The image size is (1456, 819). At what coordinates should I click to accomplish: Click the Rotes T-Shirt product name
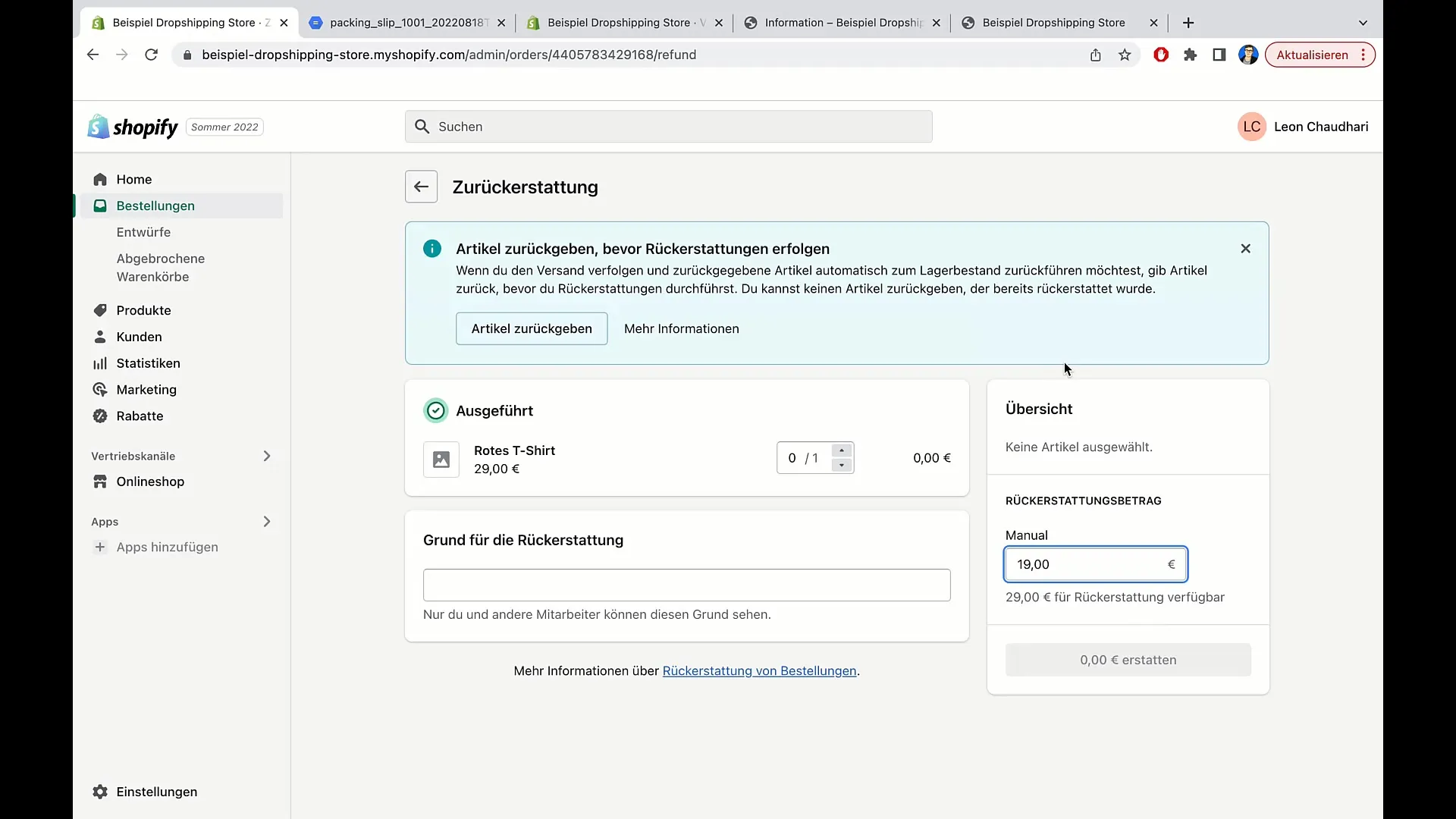point(514,450)
